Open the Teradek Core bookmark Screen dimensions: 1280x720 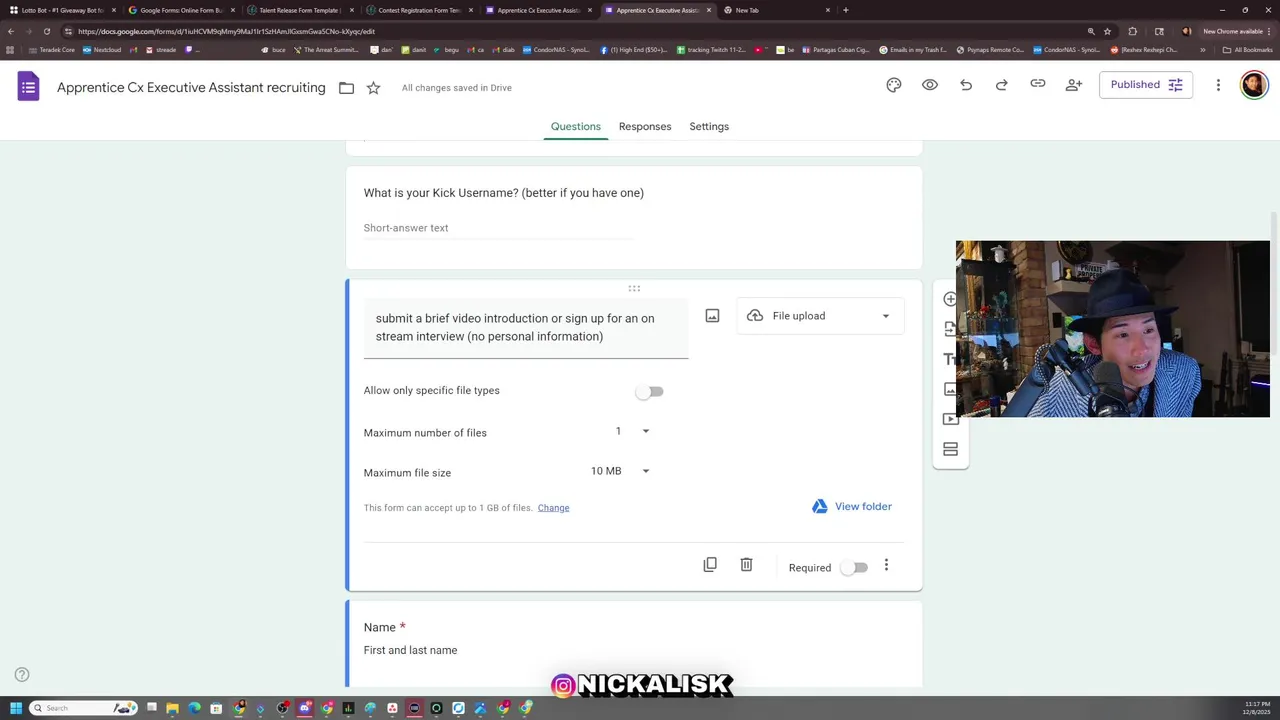click(52, 50)
